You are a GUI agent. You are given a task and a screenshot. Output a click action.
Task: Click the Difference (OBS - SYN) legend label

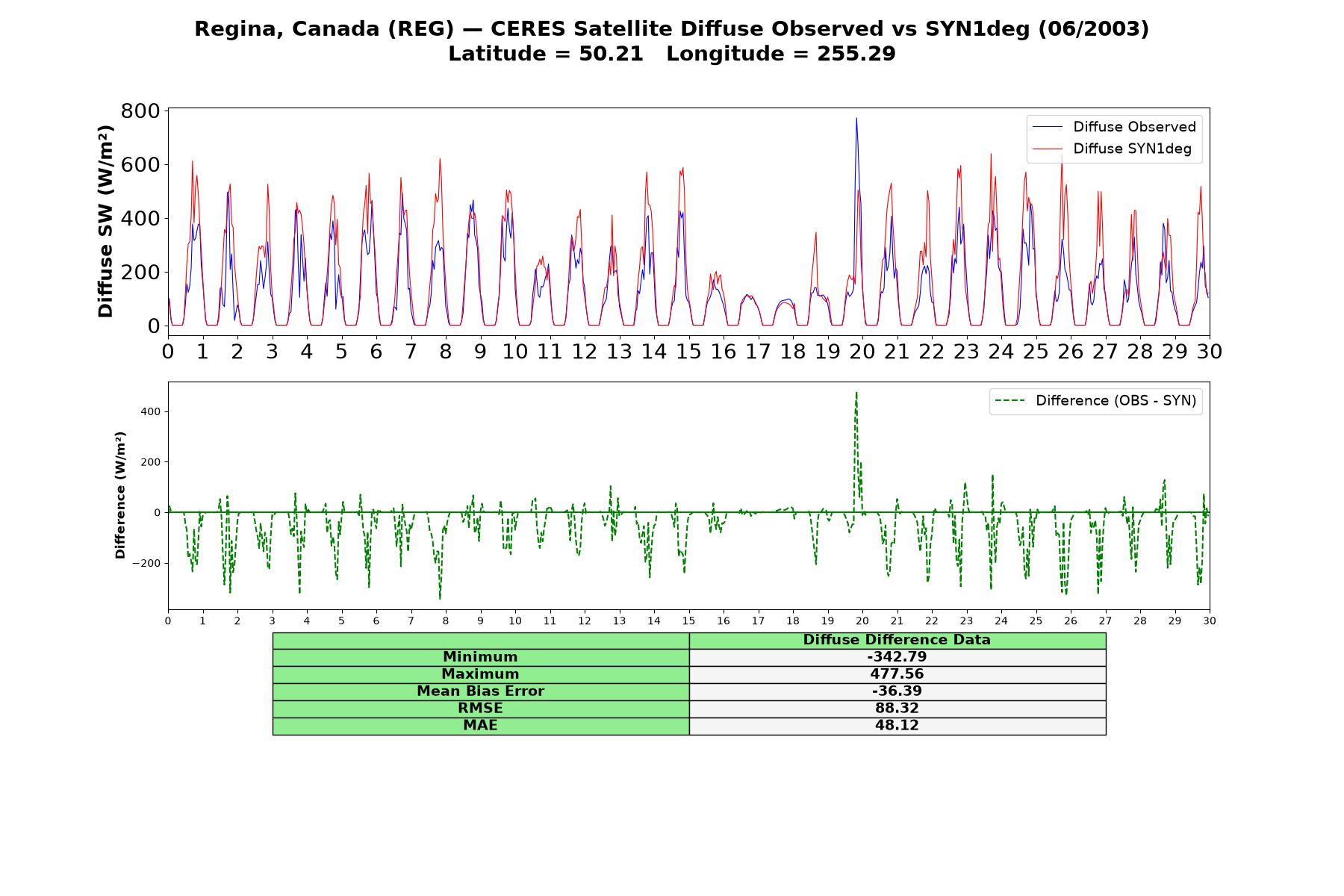point(1116,401)
